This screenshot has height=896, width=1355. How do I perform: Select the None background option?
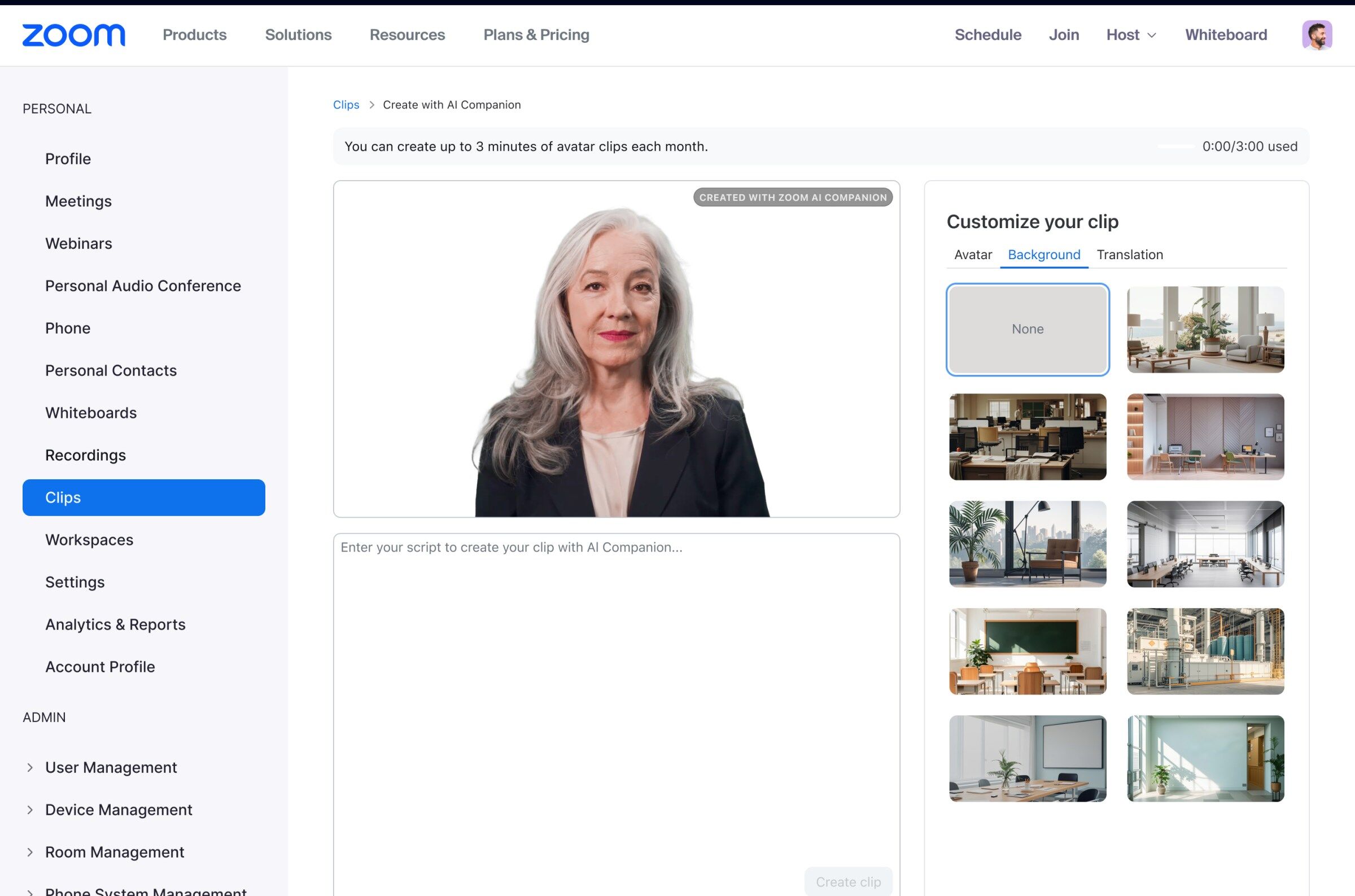pyautogui.click(x=1027, y=330)
